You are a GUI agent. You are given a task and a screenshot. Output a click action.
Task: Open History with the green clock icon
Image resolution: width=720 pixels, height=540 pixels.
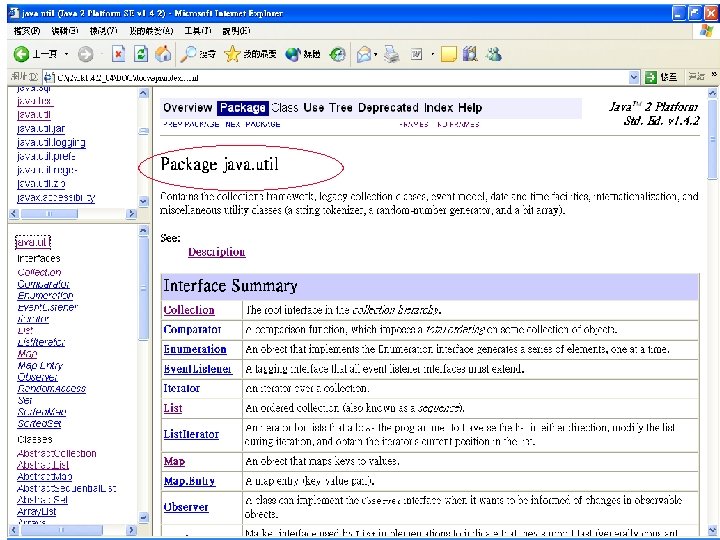tap(338, 54)
